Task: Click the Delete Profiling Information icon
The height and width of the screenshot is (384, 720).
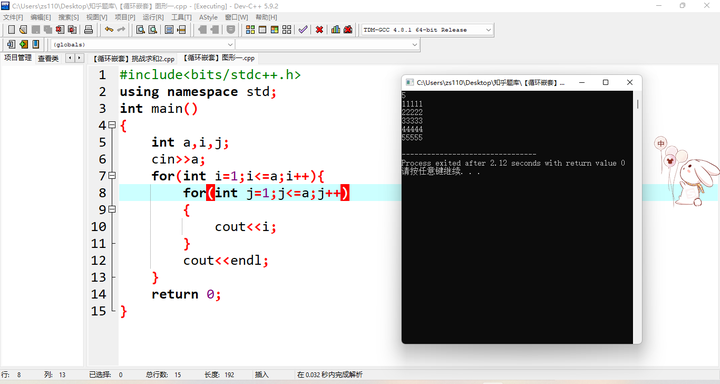Action: pyautogui.click(x=348, y=29)
